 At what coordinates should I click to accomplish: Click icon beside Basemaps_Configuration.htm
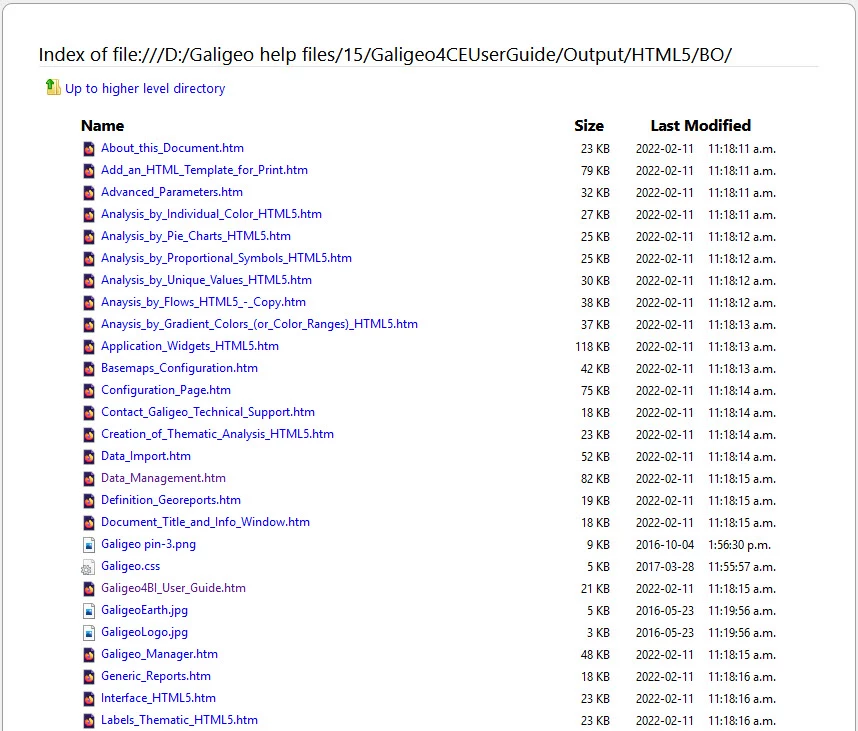[x=89, y=369]
